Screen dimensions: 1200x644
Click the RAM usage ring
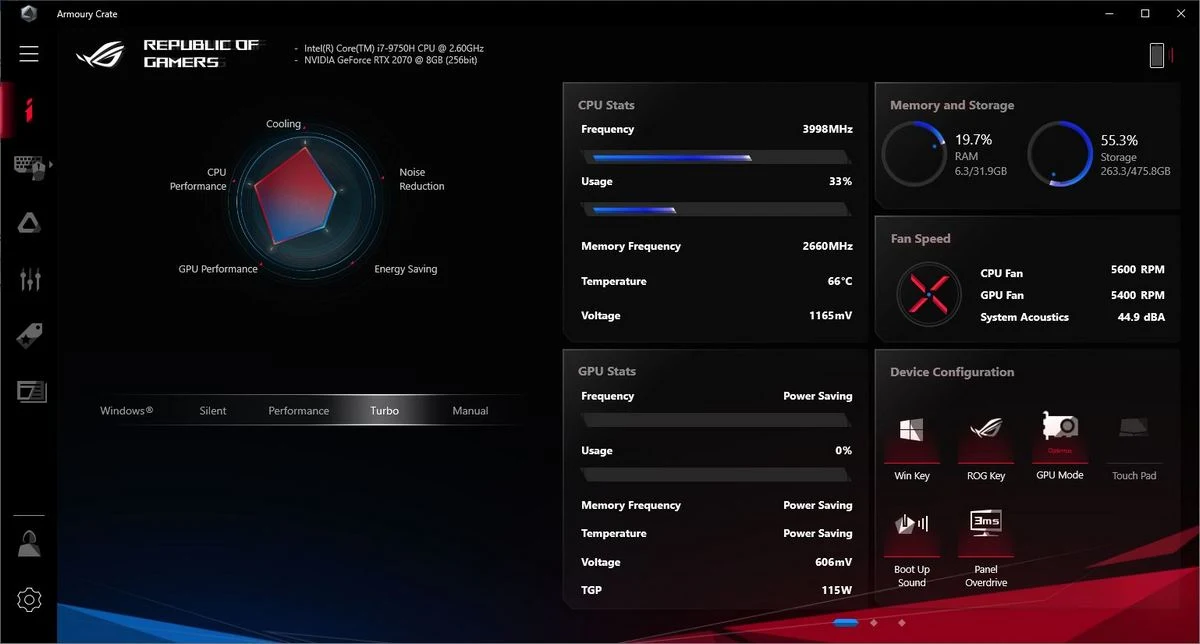point(914,154)
